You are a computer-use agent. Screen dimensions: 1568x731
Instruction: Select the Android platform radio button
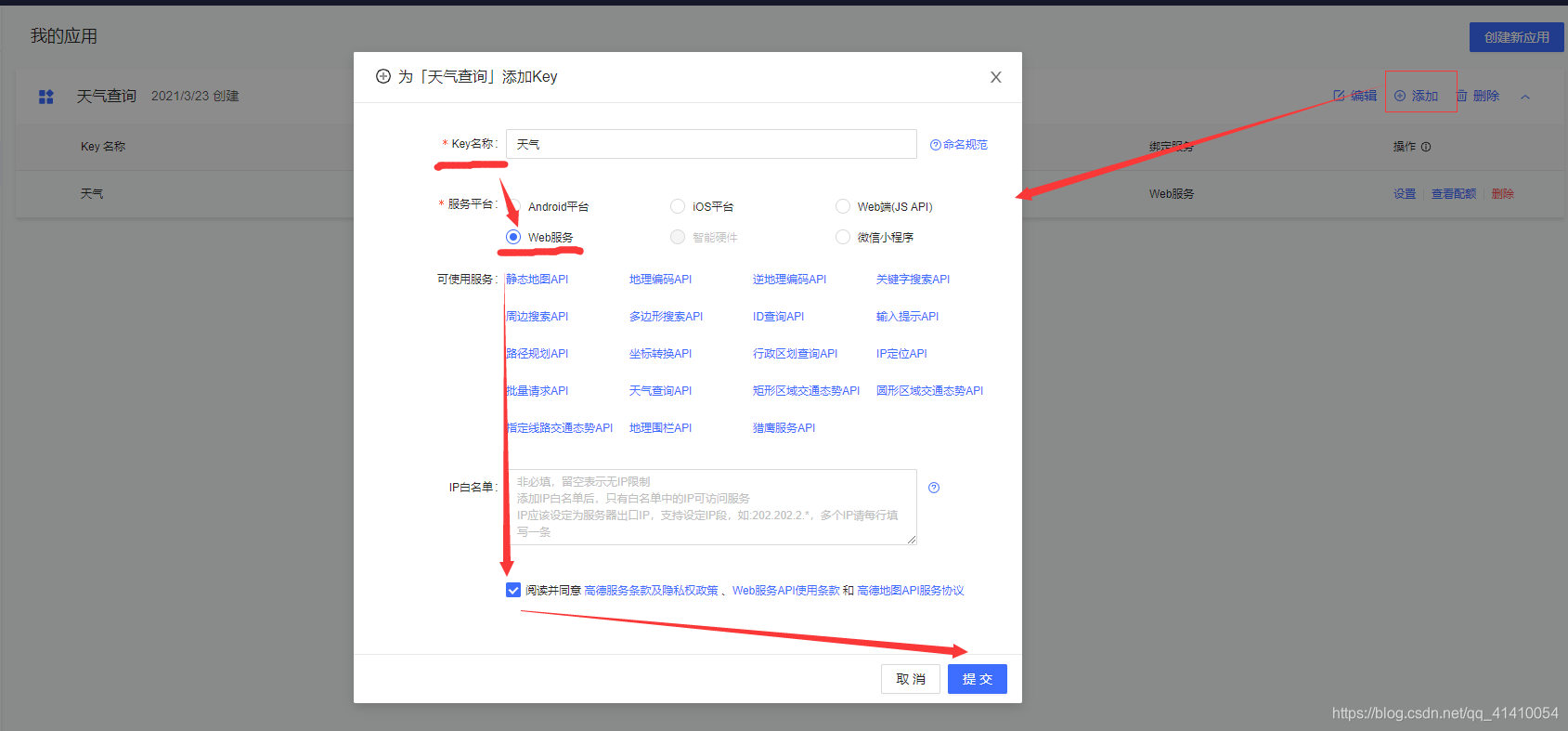(x=514, y=206)
